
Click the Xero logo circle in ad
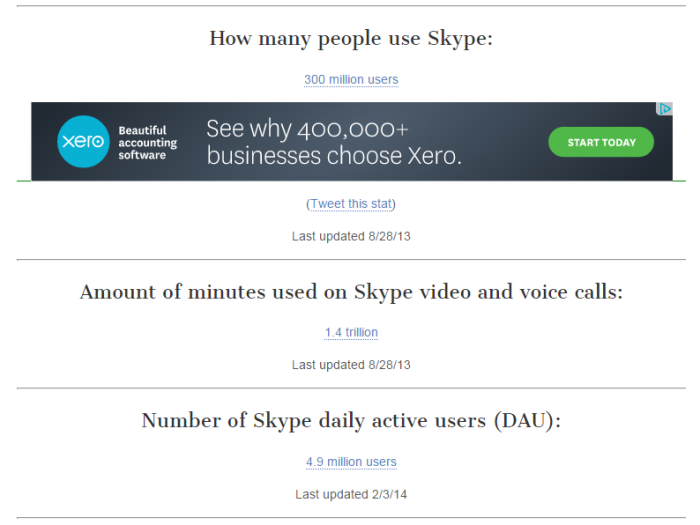[83, 142]
